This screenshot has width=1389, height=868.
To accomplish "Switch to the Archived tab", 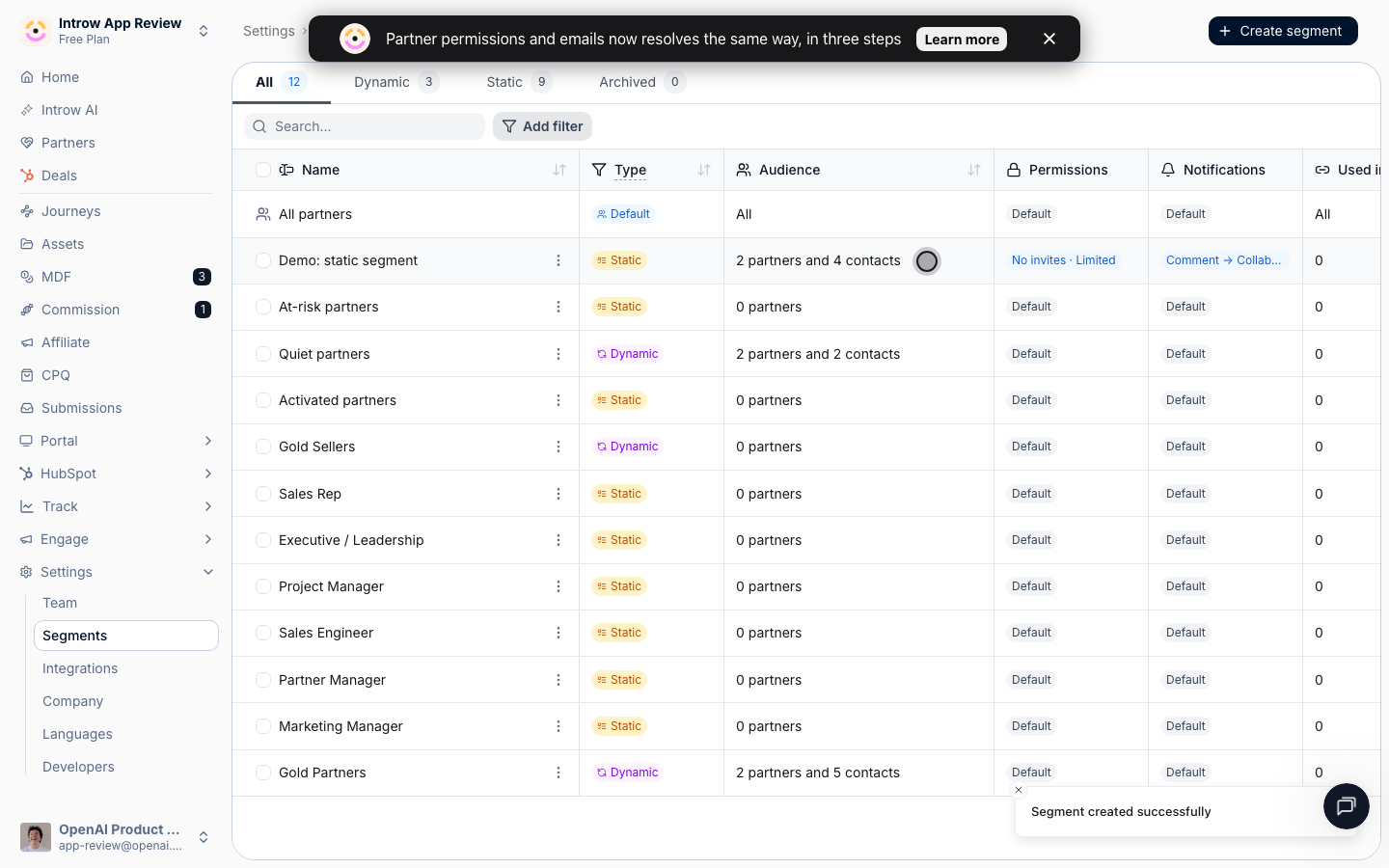I will (641, 82).
